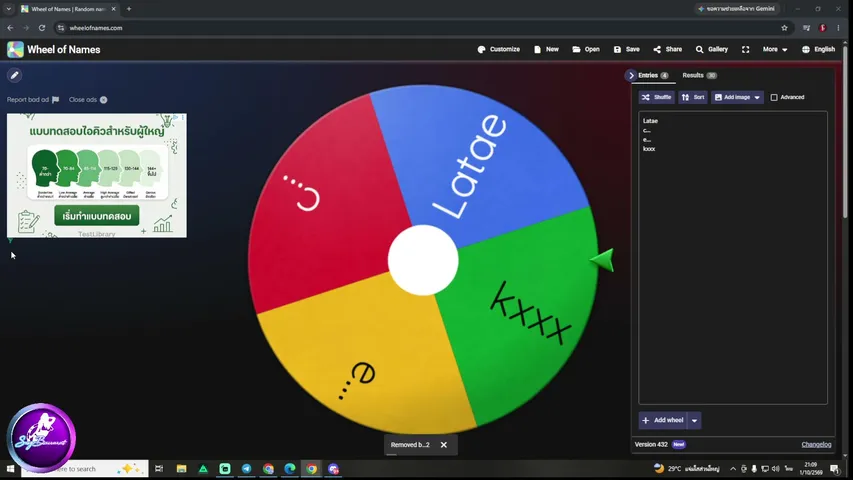Click the New version badge
This screenshot has height=480, width=853.
tap(678, 445)
